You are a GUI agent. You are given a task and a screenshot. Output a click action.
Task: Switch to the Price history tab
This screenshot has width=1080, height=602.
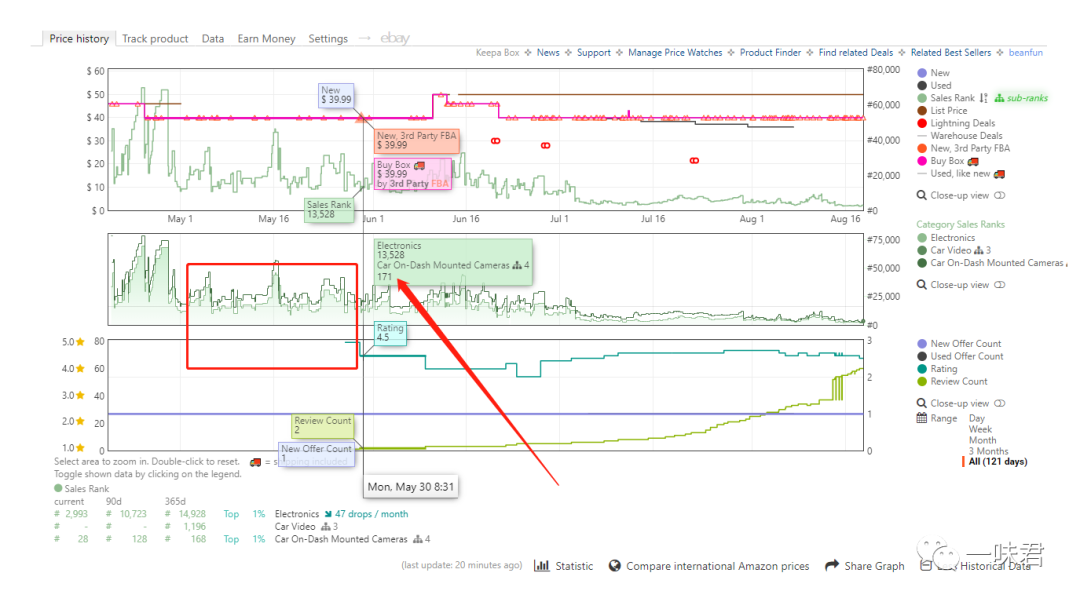point(79,39)
